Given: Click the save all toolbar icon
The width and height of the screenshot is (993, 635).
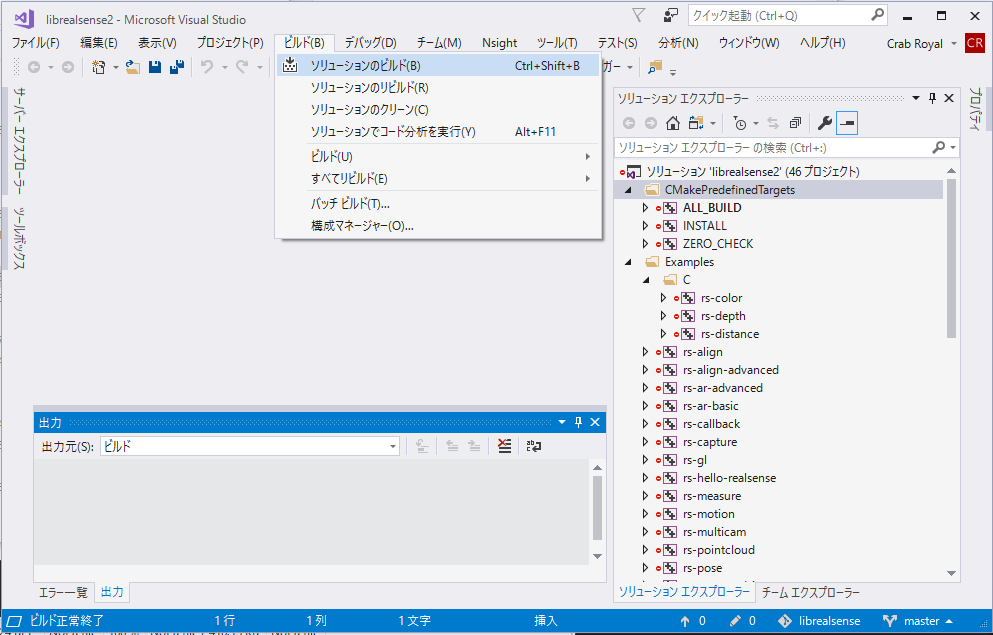Looking at the screenshot, I should point(177,66).
